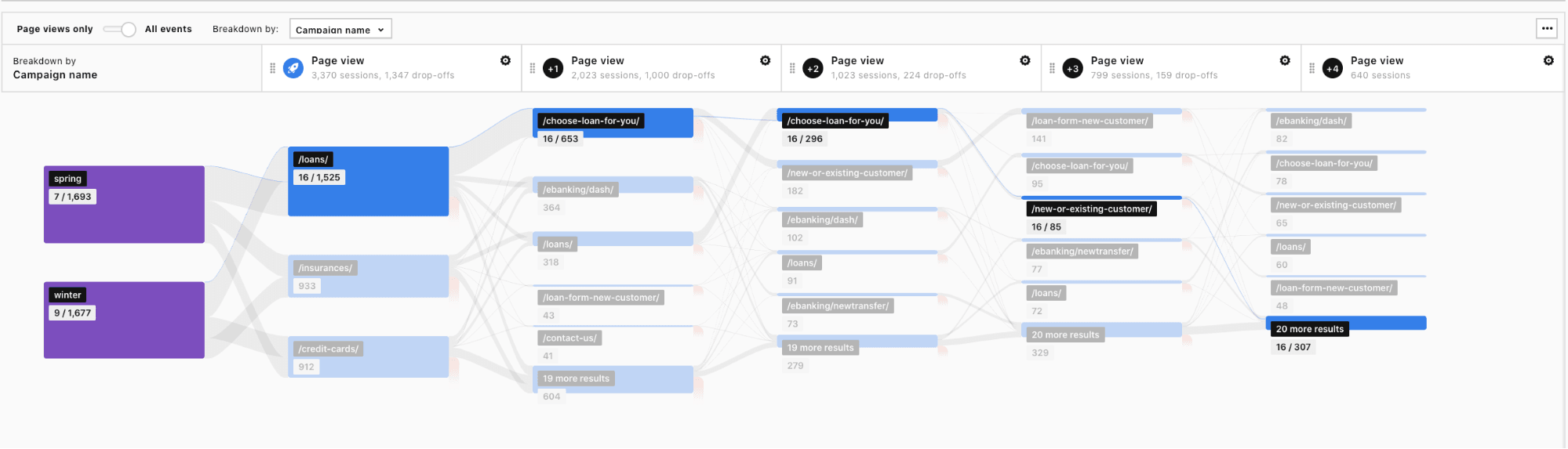Click the '/loans/' blue node in first step
The width and height of the screenshot is (1568, 449).
(x=368, y=181)
